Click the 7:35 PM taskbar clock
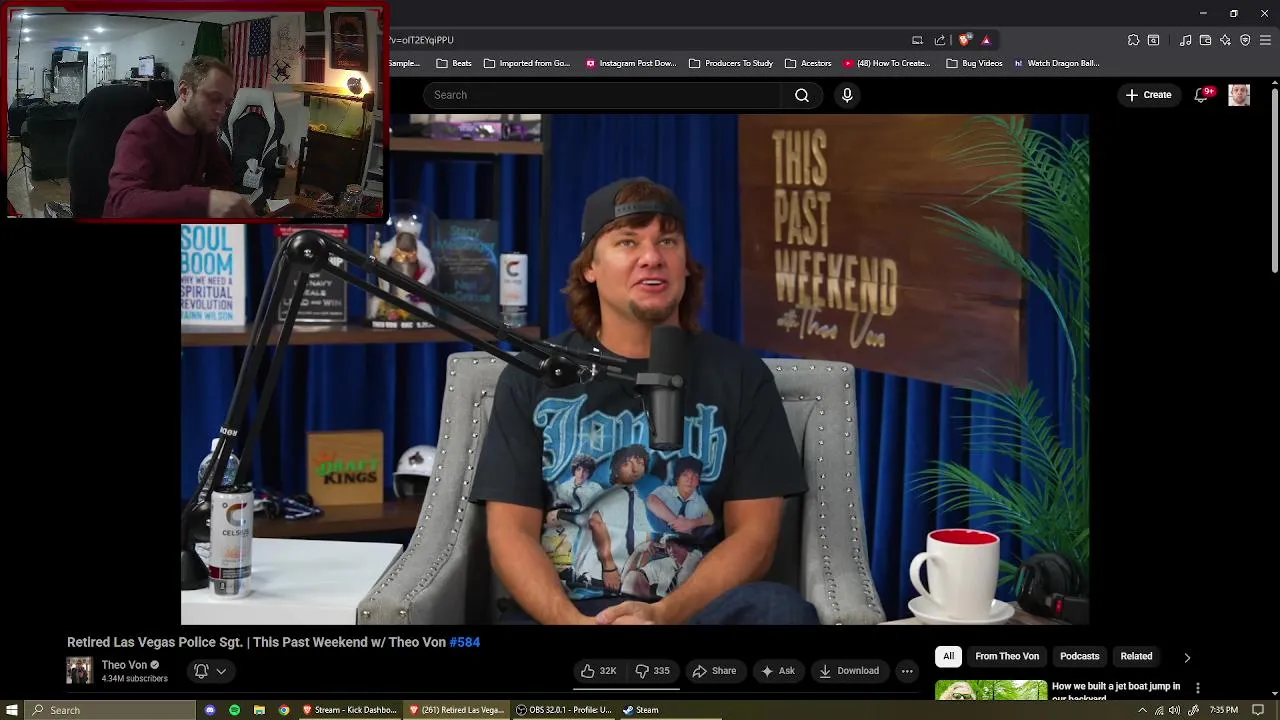This screenshot has height=720, width=1280. pos(1224,710)
